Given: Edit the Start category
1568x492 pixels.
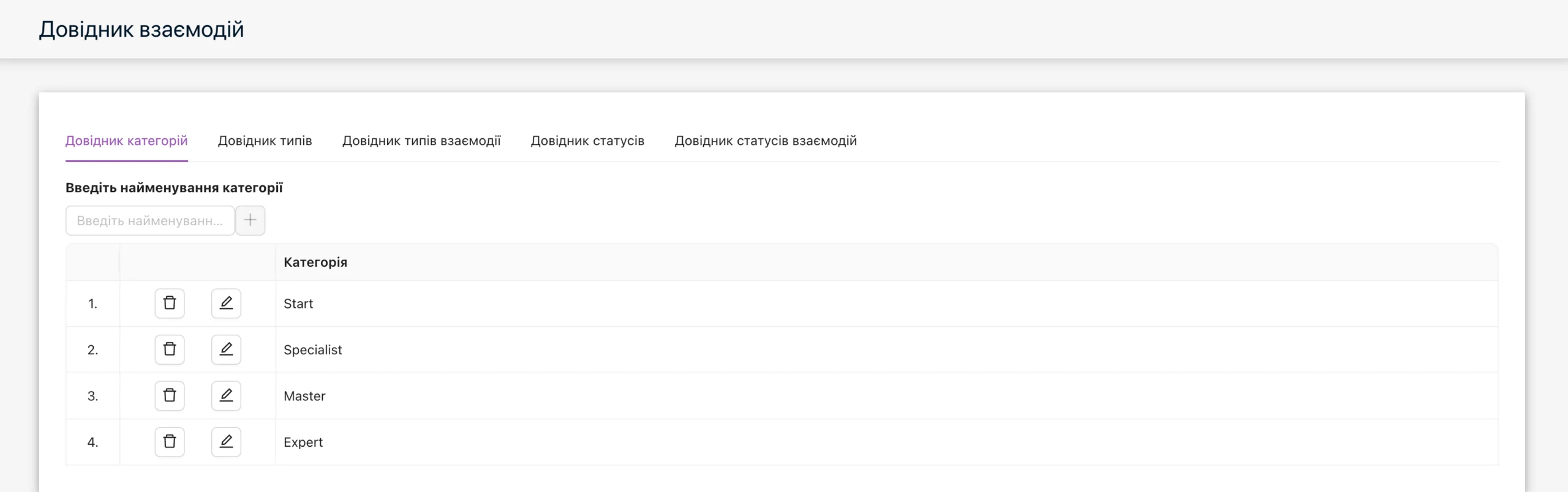Looking at the screenshot, I should click(226, 304).
